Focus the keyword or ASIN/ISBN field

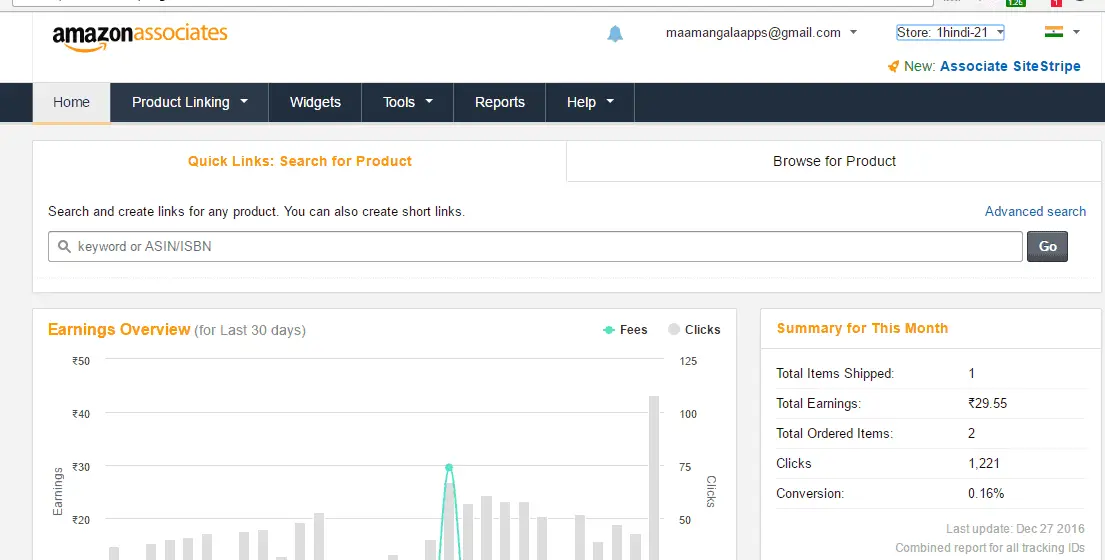[536, 247]
